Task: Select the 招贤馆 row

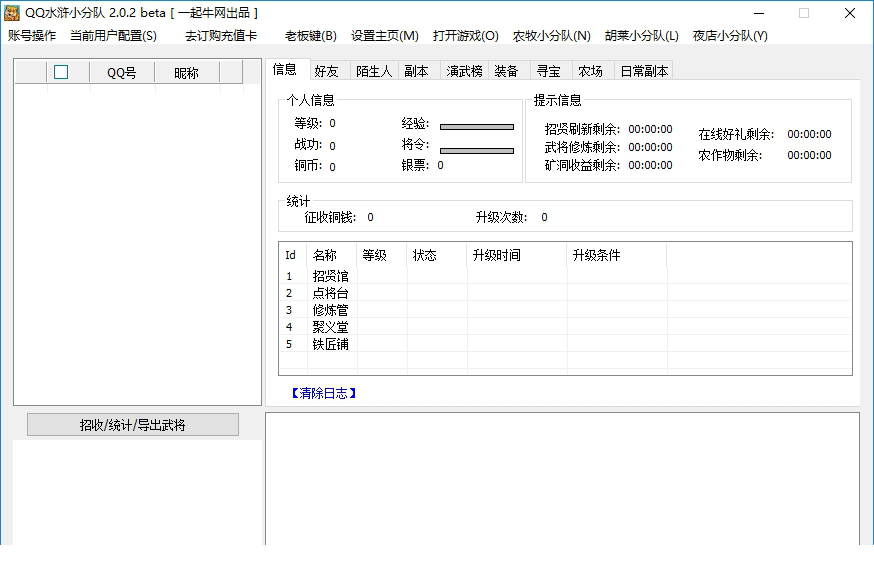Action: tap(565, 276)
